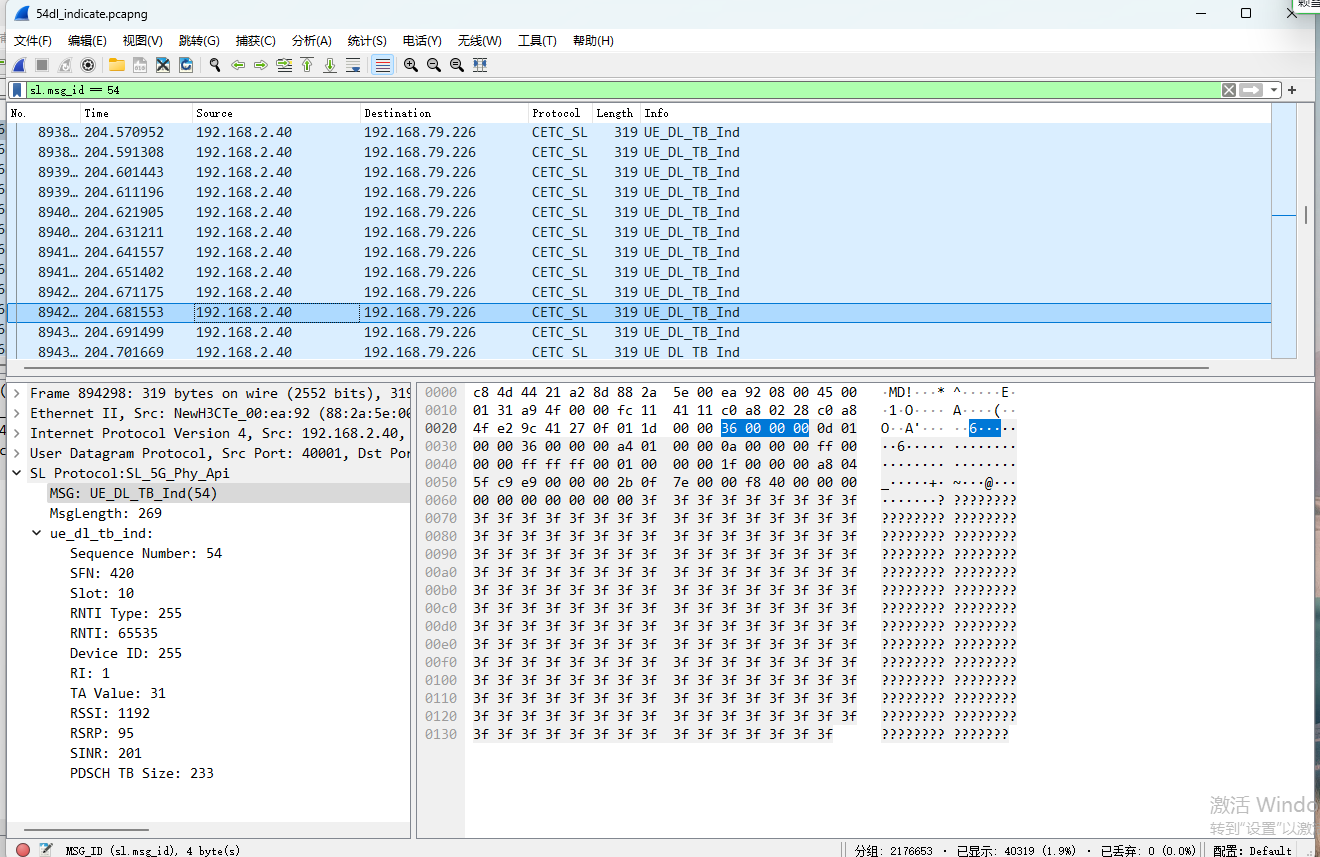Open the 跳转(G) menu

(199, 40)
